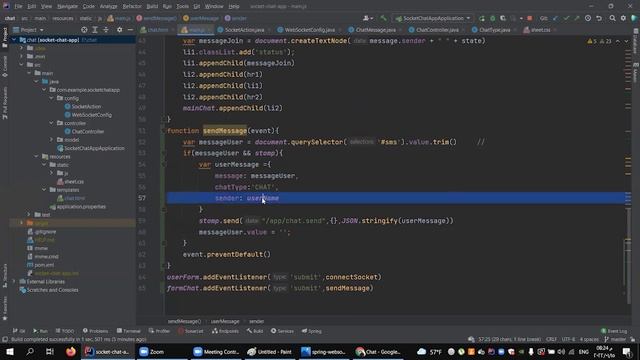Open the TODO tool window

65,331
